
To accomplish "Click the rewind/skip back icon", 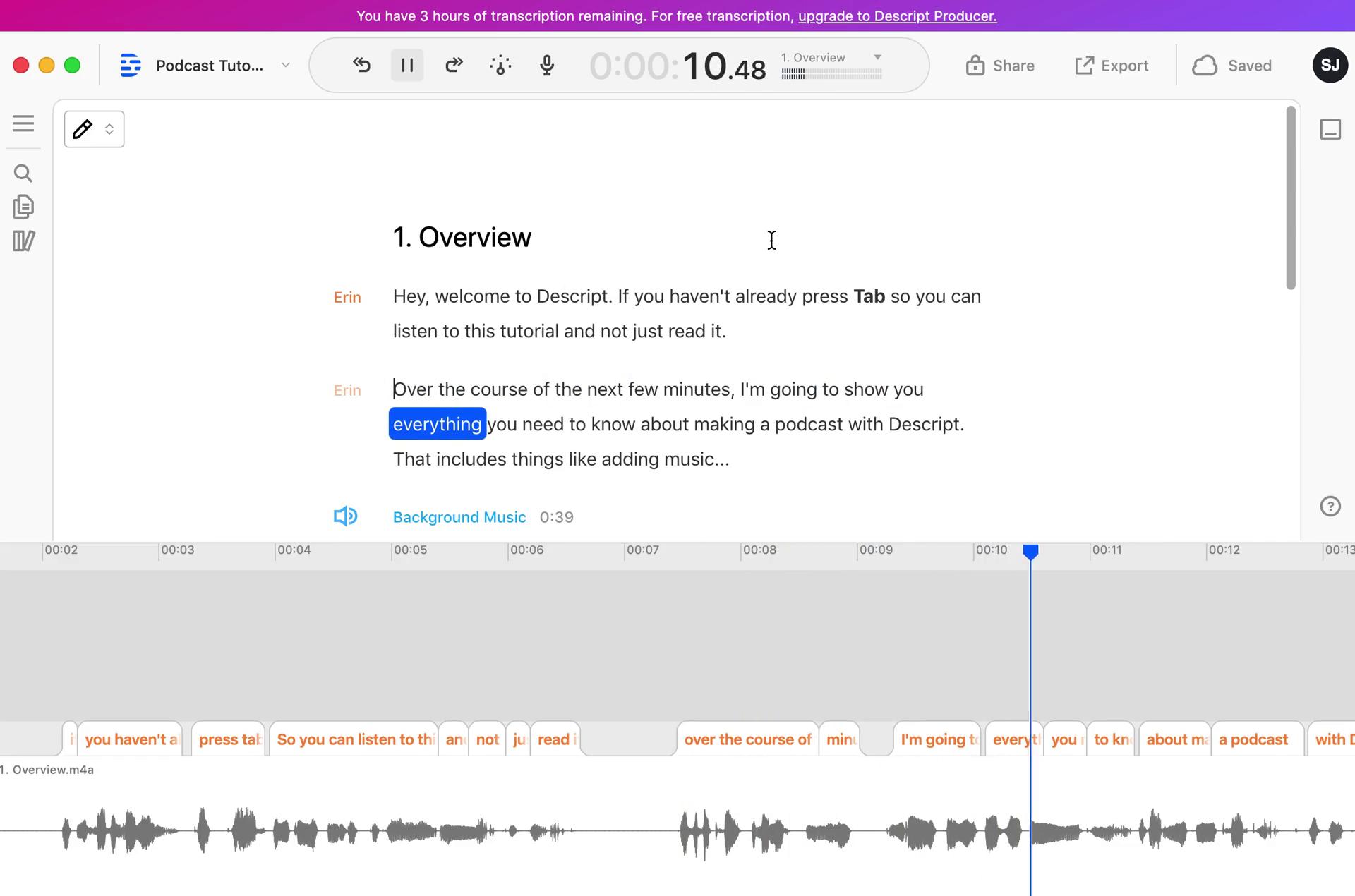I will point(362,65).
